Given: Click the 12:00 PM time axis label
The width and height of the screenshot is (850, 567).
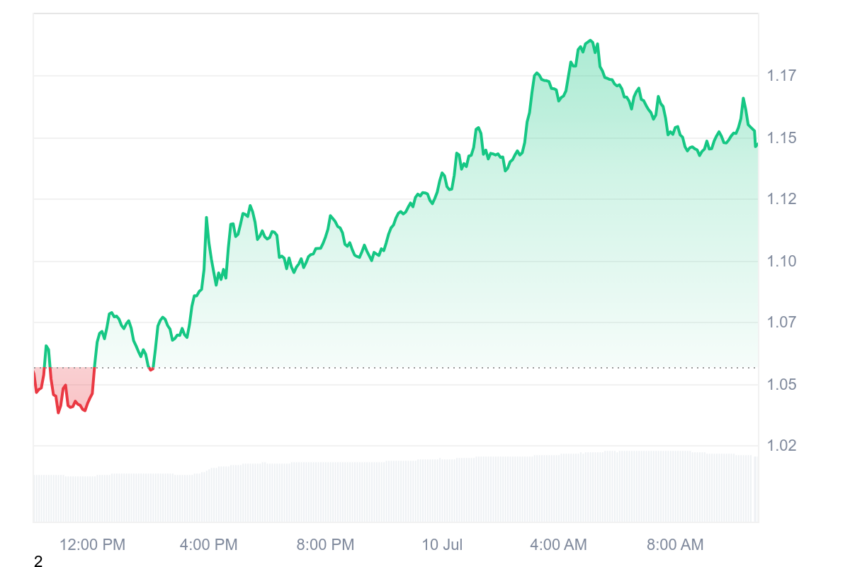Looking at the screenshot, I should coord(92,544).
